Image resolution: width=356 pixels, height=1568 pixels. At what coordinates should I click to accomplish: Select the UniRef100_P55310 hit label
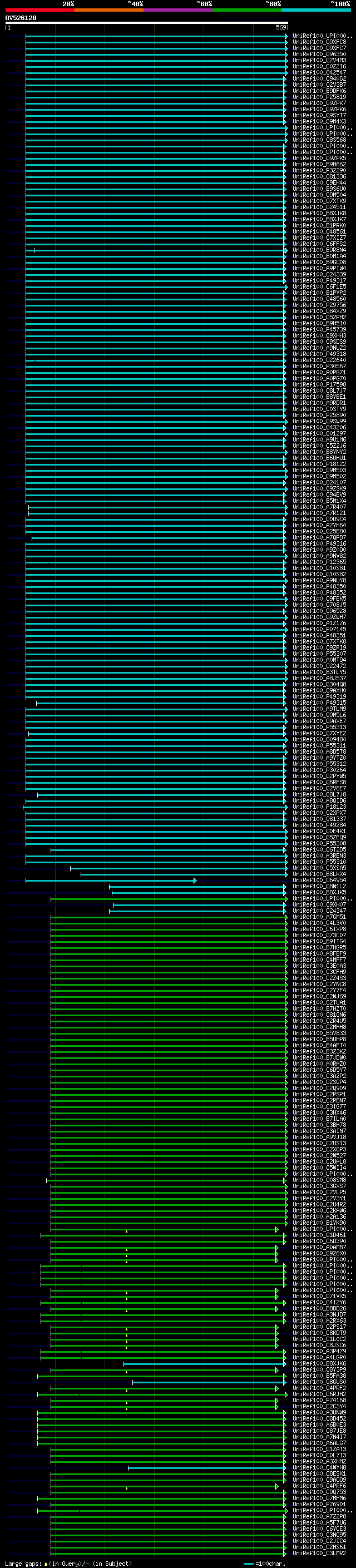point(319,862)
